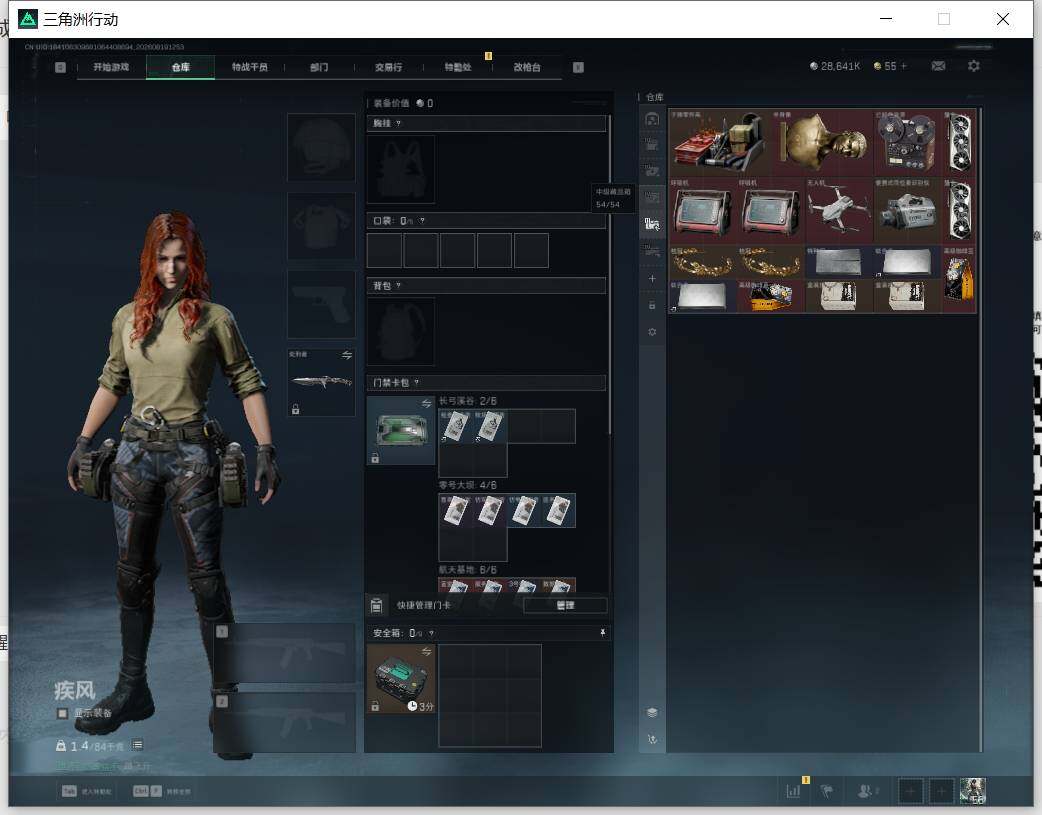Open the friends icon in bottom bar
This screenshot has width=1042, height=815.
click(x=866, y=791)
